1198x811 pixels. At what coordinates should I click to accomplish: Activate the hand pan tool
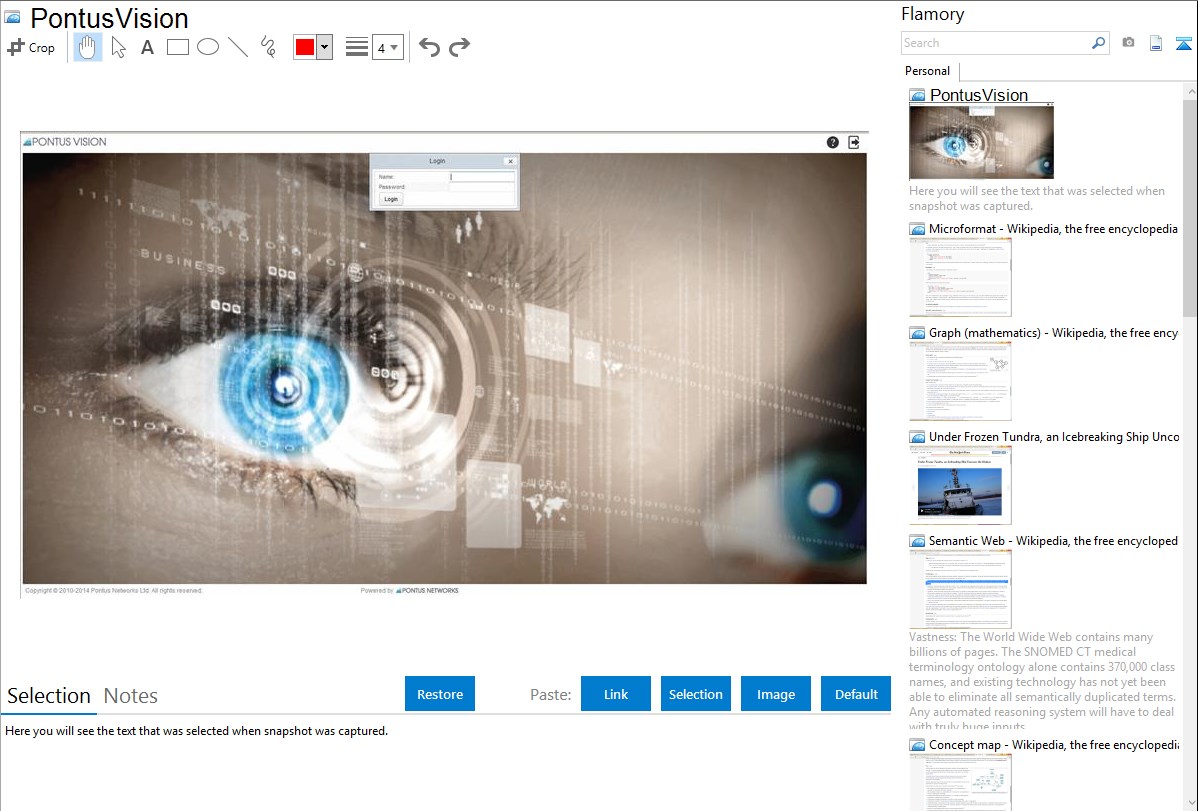coord(88,47)
